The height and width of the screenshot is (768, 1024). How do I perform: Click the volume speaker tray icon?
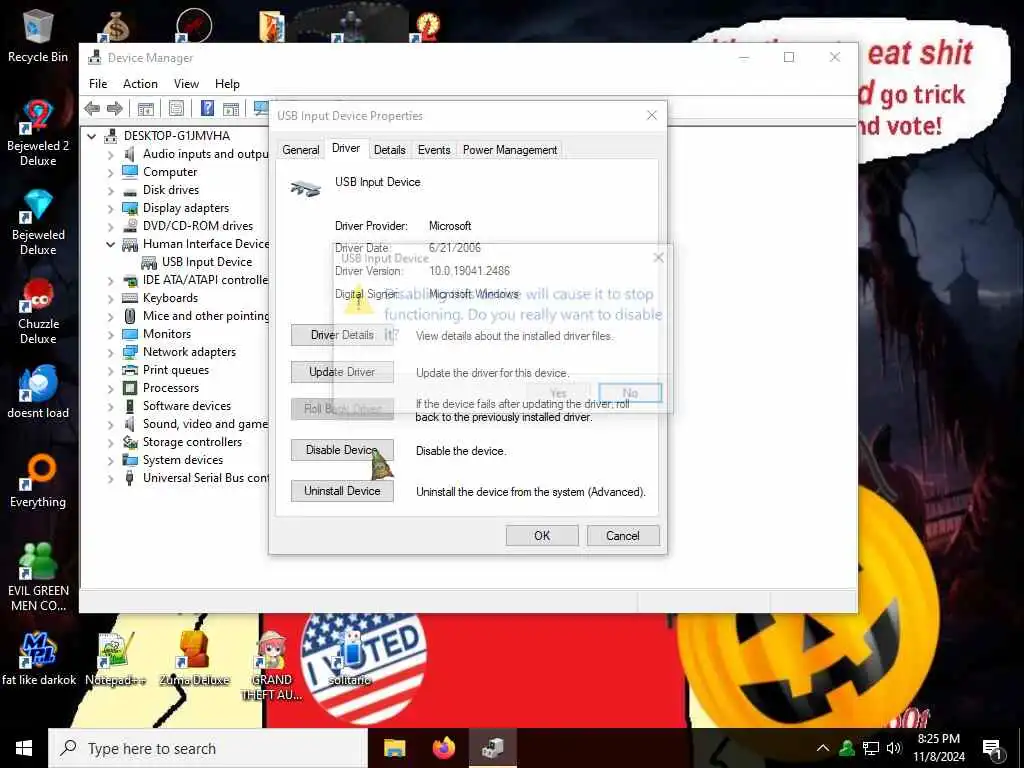tap(894, 748)
